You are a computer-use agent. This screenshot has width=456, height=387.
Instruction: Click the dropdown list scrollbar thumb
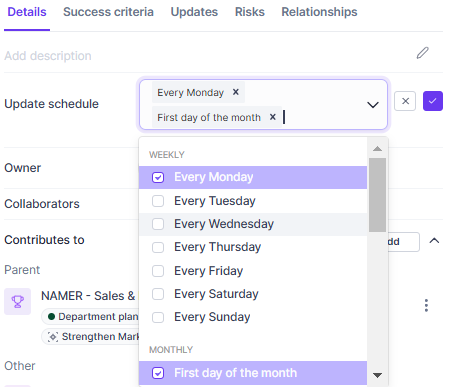pos(377,195)
